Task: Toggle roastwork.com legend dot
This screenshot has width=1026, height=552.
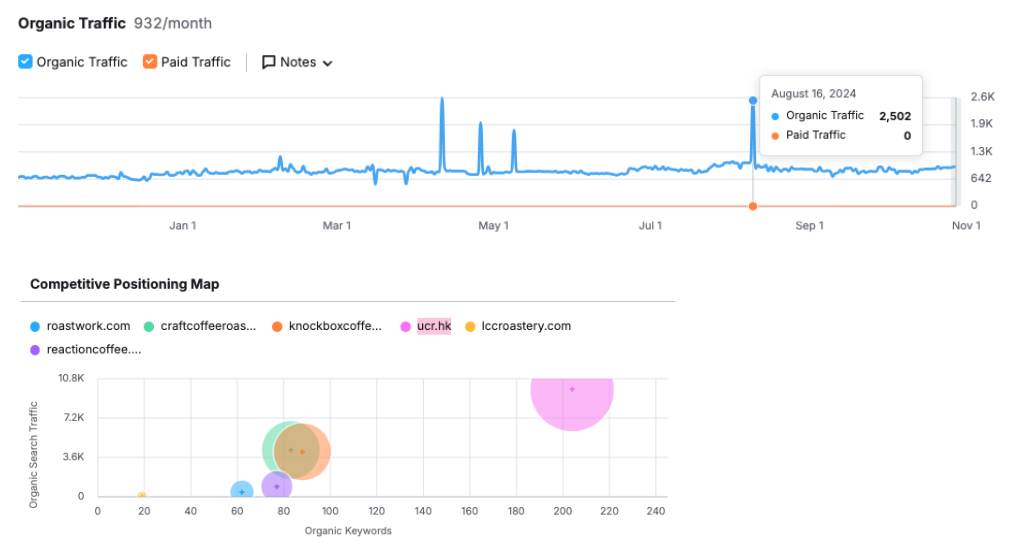Action: [x=36, y=326]
